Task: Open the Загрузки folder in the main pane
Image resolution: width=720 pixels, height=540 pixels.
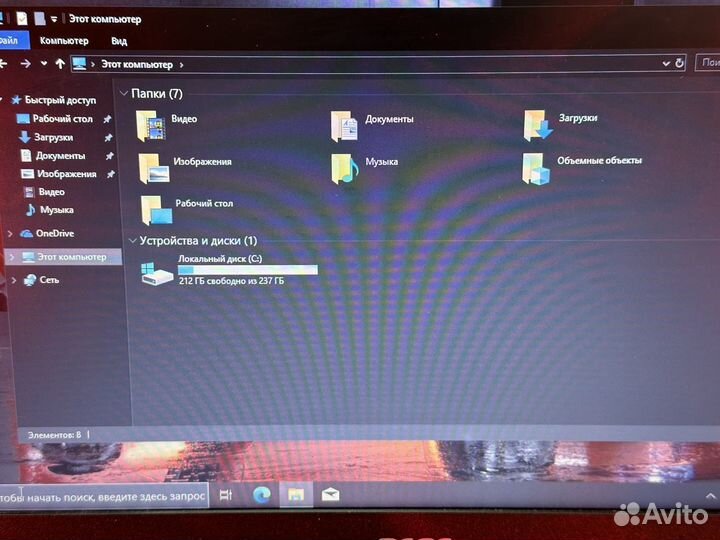Action: point(538,124)
